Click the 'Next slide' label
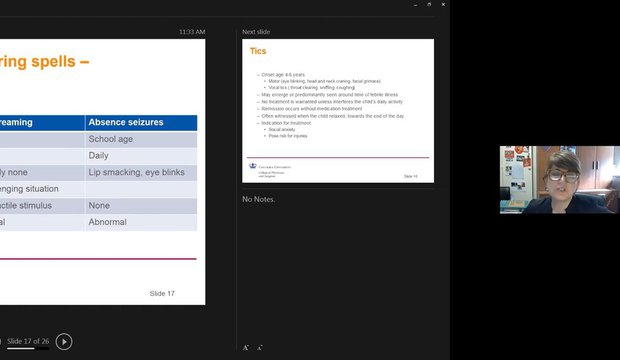 point(256,32)
